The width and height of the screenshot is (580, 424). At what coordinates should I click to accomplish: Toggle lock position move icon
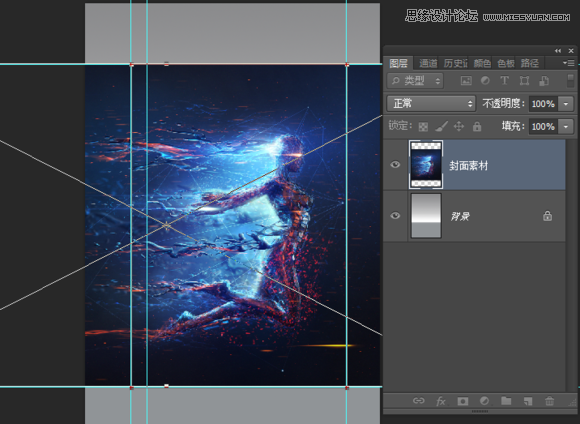pyautogui.click(x=459, y=127)
